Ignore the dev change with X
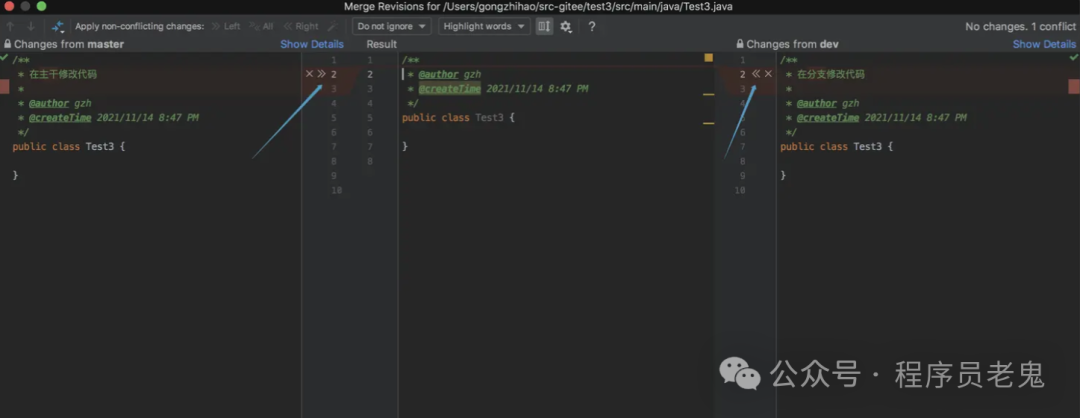 (768, 74)
